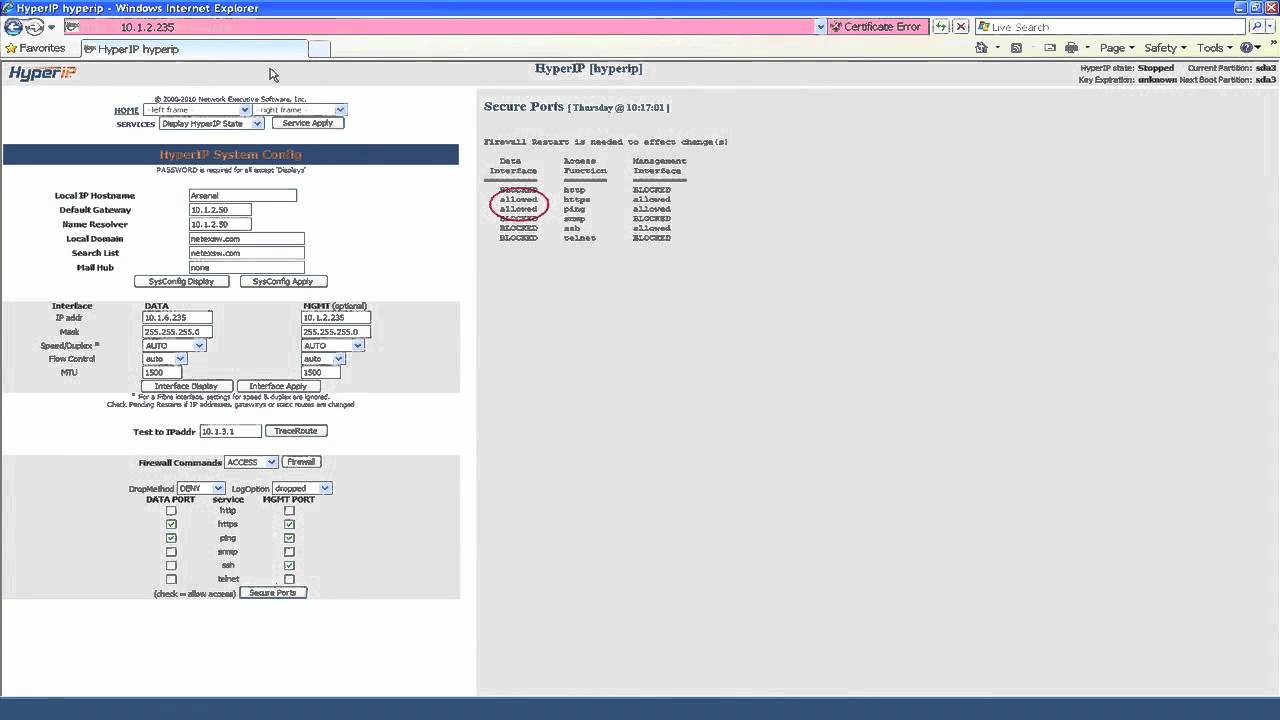This screenshot has width=1280, height=720.
Task: Open the Home page toolbar icon
Action: (982, 48)
